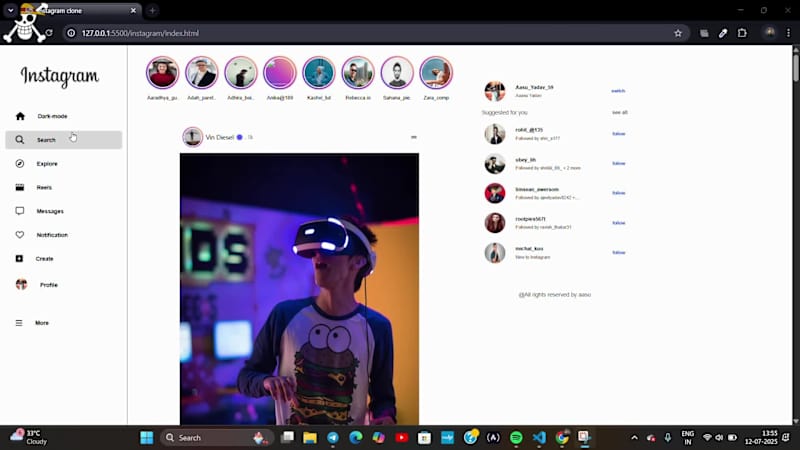800x450 pixels.
Task: Follow the account followed by ramsh_thakur
Action: tap(618, 223)
